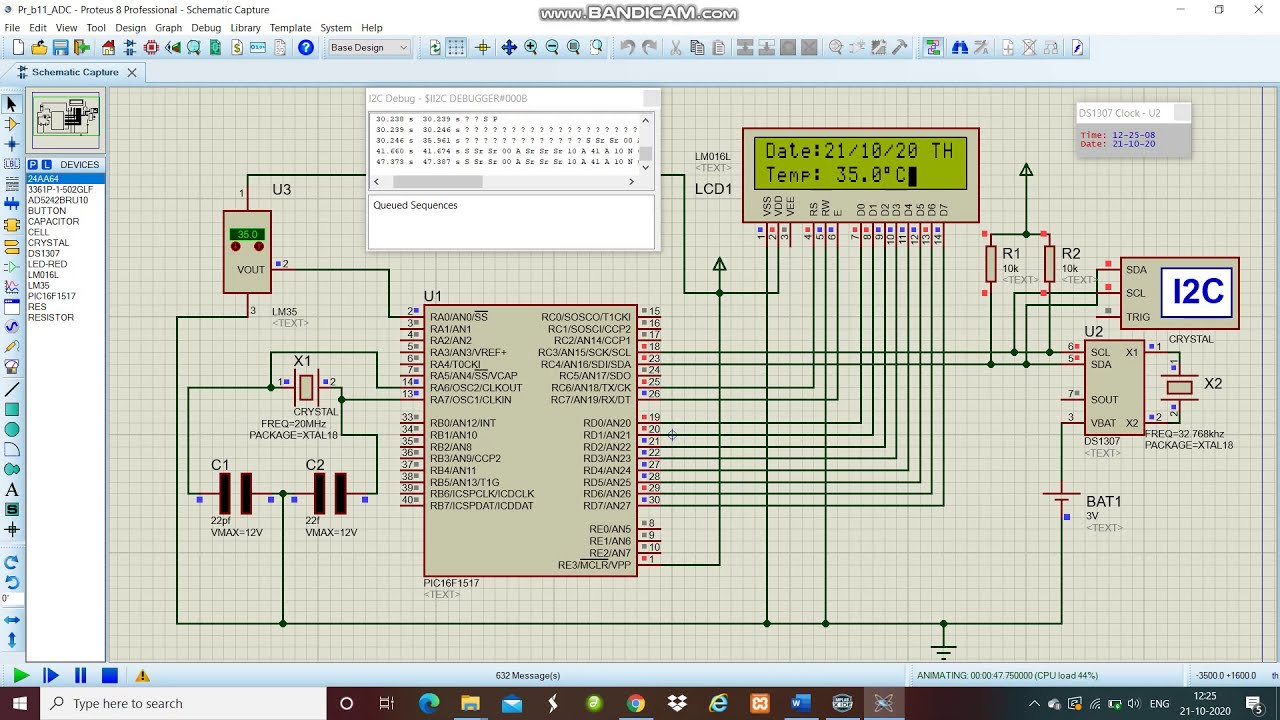Open the Debug menu
The image size is (1280, 720).
pos(206,28)
